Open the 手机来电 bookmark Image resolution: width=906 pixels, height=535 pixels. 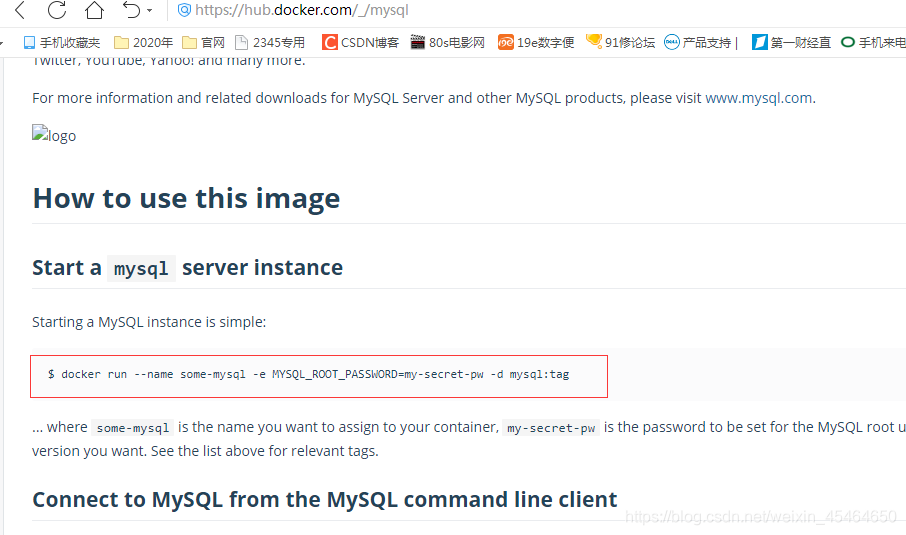tap(873, 42)
